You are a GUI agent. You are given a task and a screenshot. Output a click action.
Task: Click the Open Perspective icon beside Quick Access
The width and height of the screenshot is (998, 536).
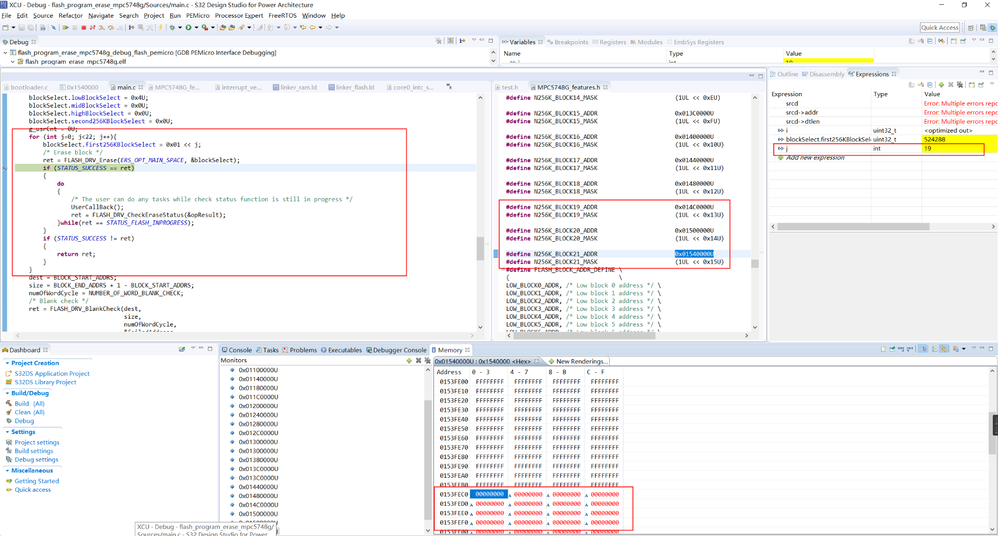click(x=971, y=27)
